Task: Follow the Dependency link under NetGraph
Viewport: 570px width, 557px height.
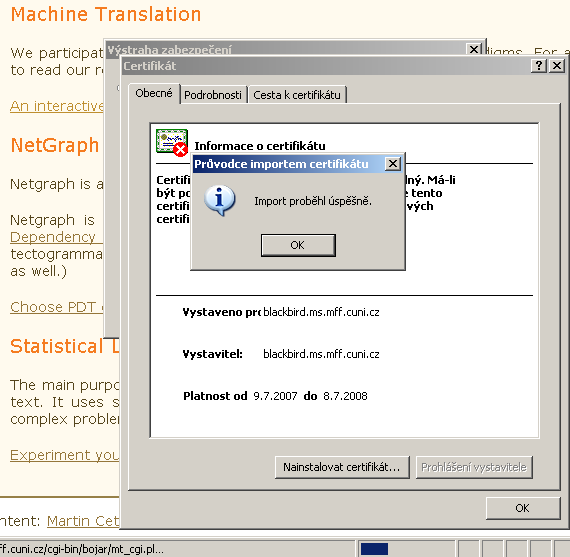Action: coord(53,237)
